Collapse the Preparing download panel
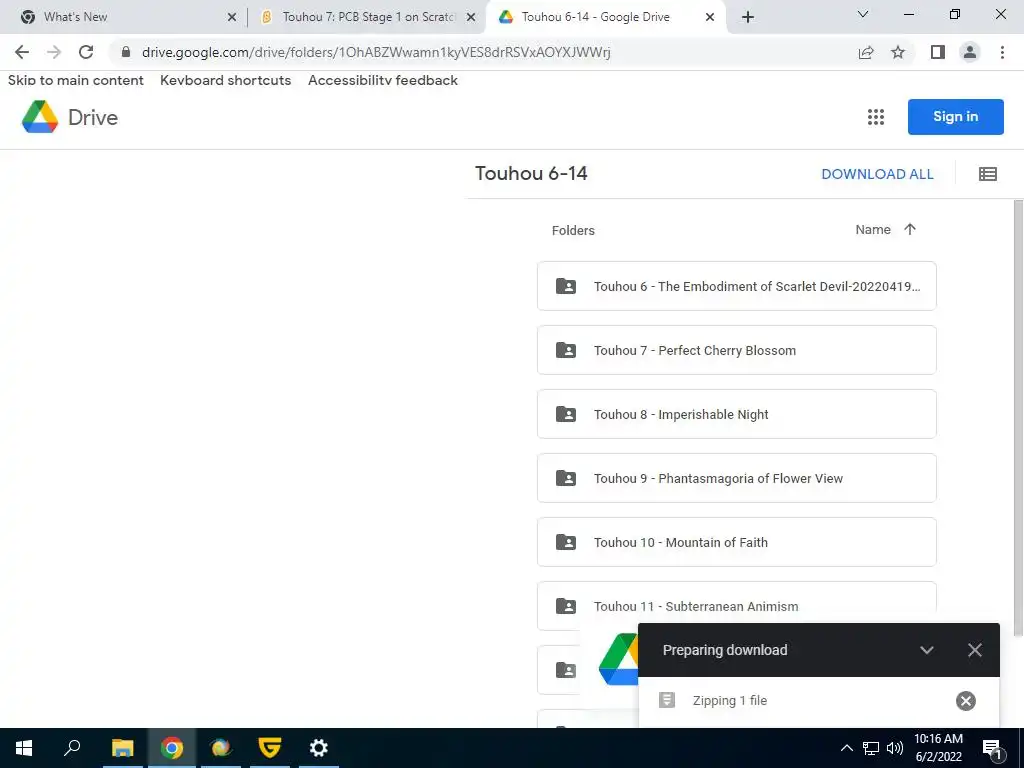The width and height of the screenshot is (1024, 768). tap(926, 650)
